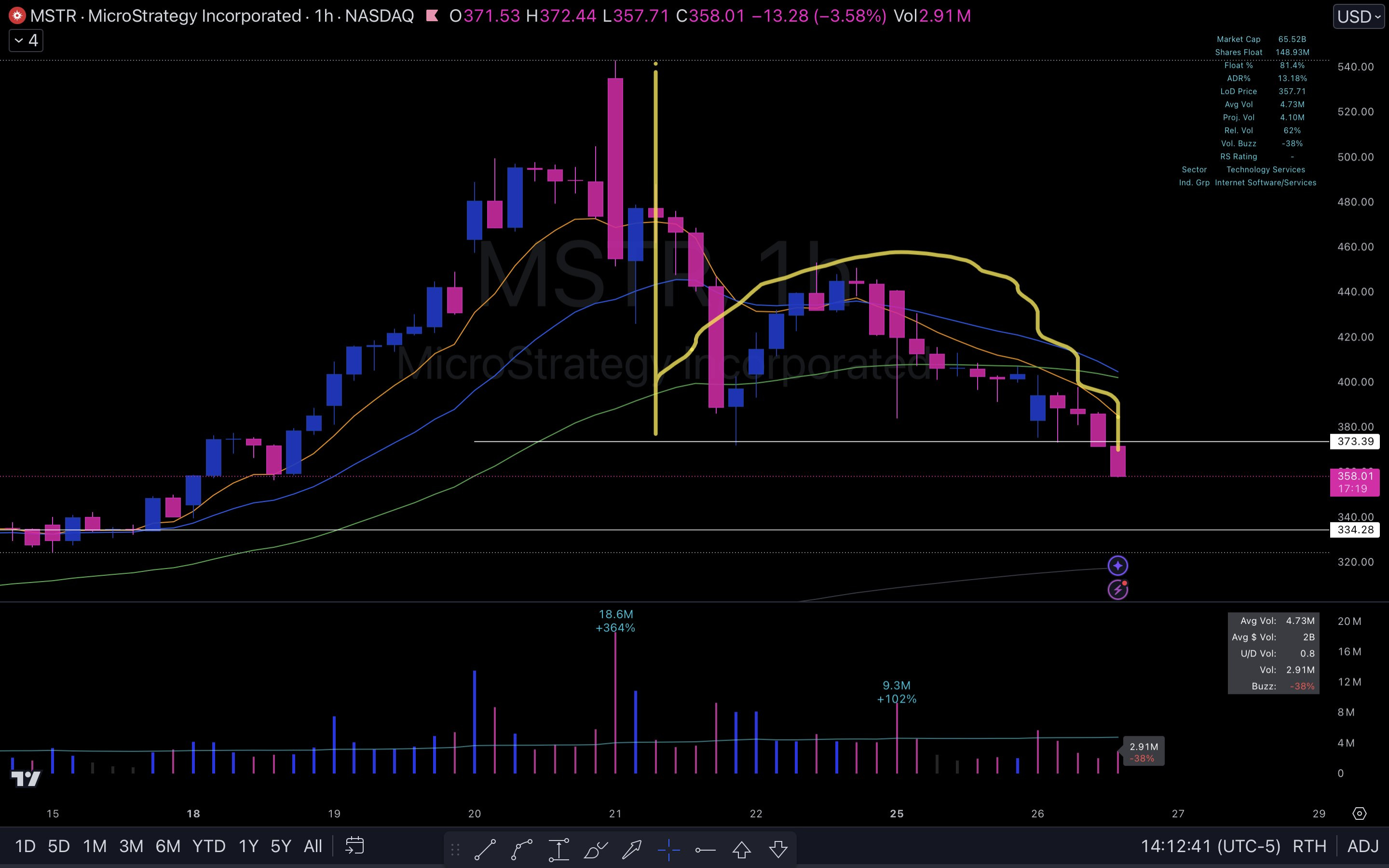Select the brush drawing tool
This screenshot has width=1389, height=868.
pos(595,849)
